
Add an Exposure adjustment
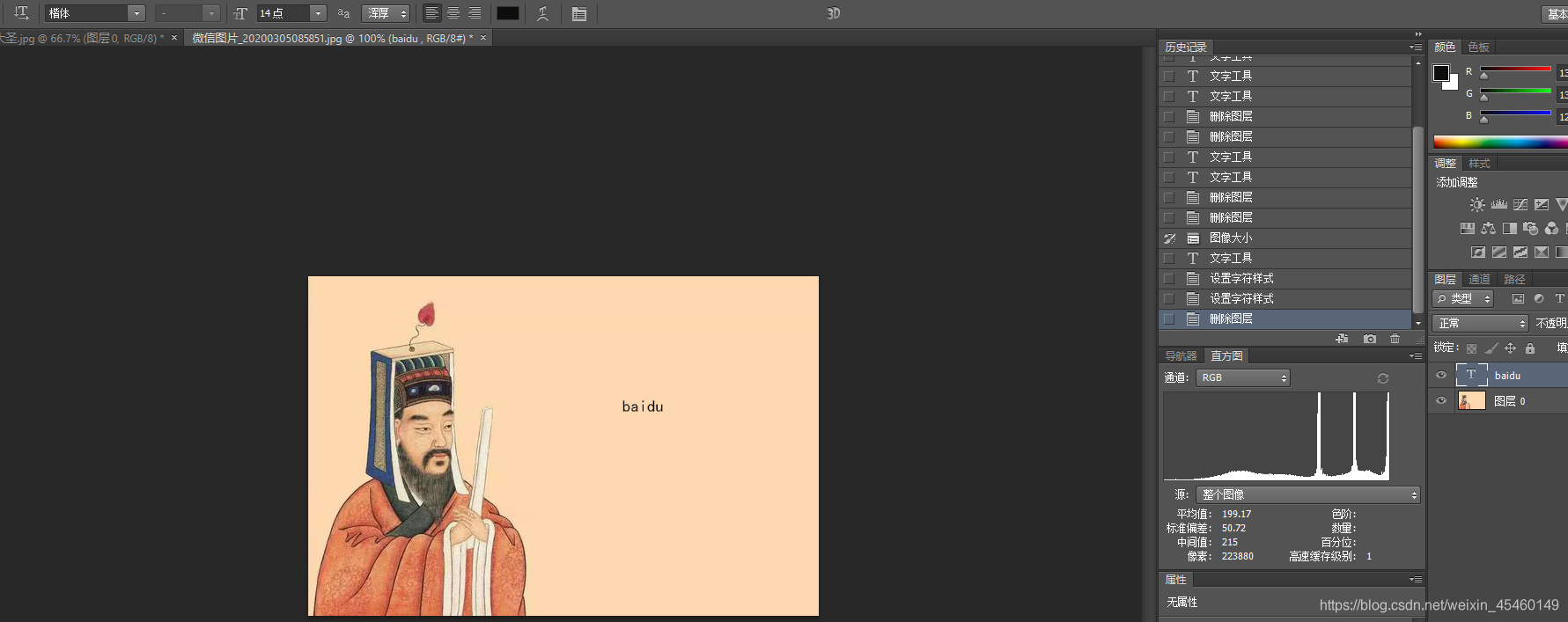coord(1542,204)
